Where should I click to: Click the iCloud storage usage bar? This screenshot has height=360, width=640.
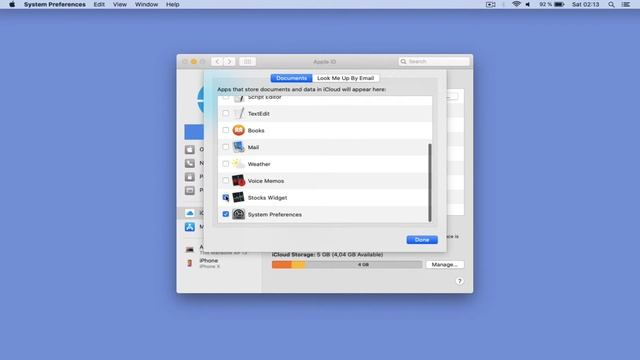(347, 264)
